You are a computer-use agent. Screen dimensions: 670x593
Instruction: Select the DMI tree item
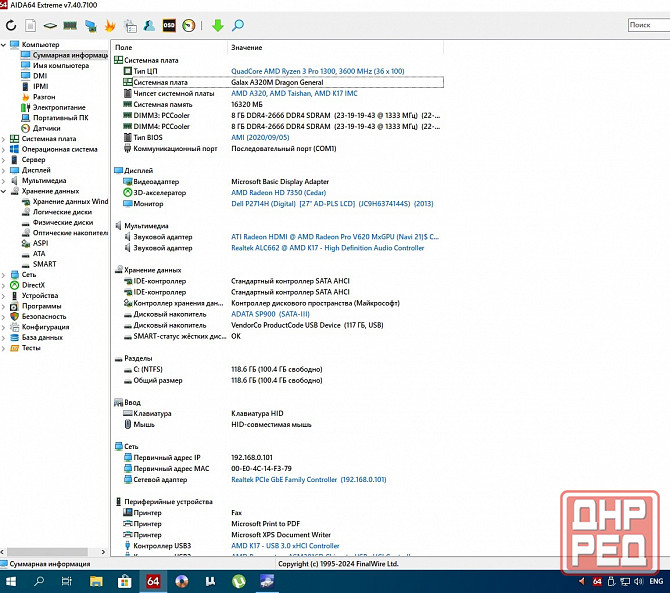tap(40, 76)
